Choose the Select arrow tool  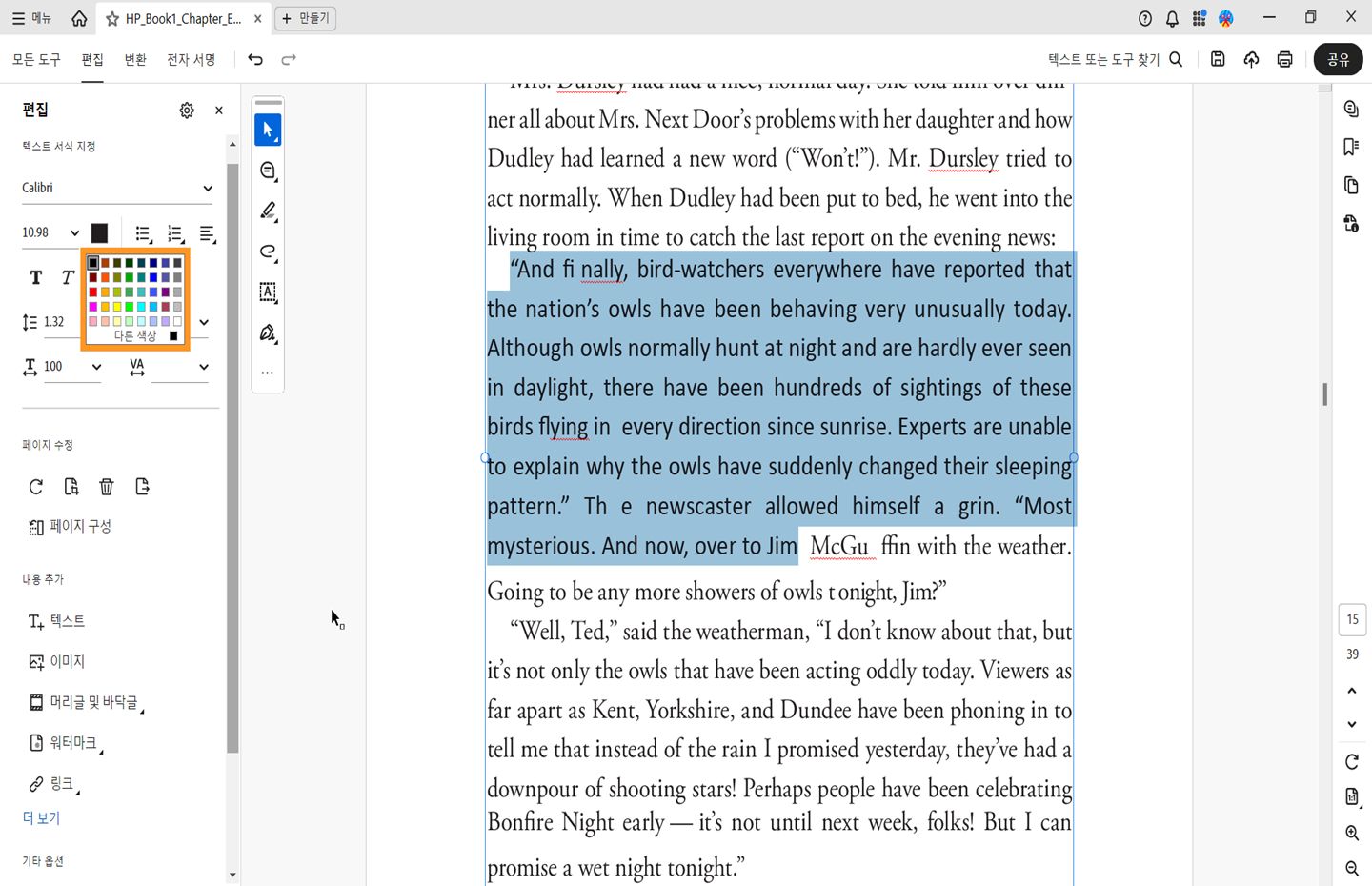point(268,130)
